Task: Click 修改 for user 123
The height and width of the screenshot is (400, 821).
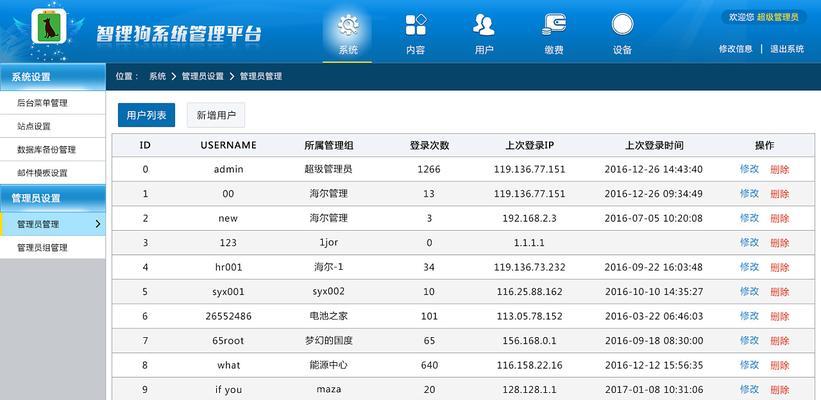Action: (749, 242)
